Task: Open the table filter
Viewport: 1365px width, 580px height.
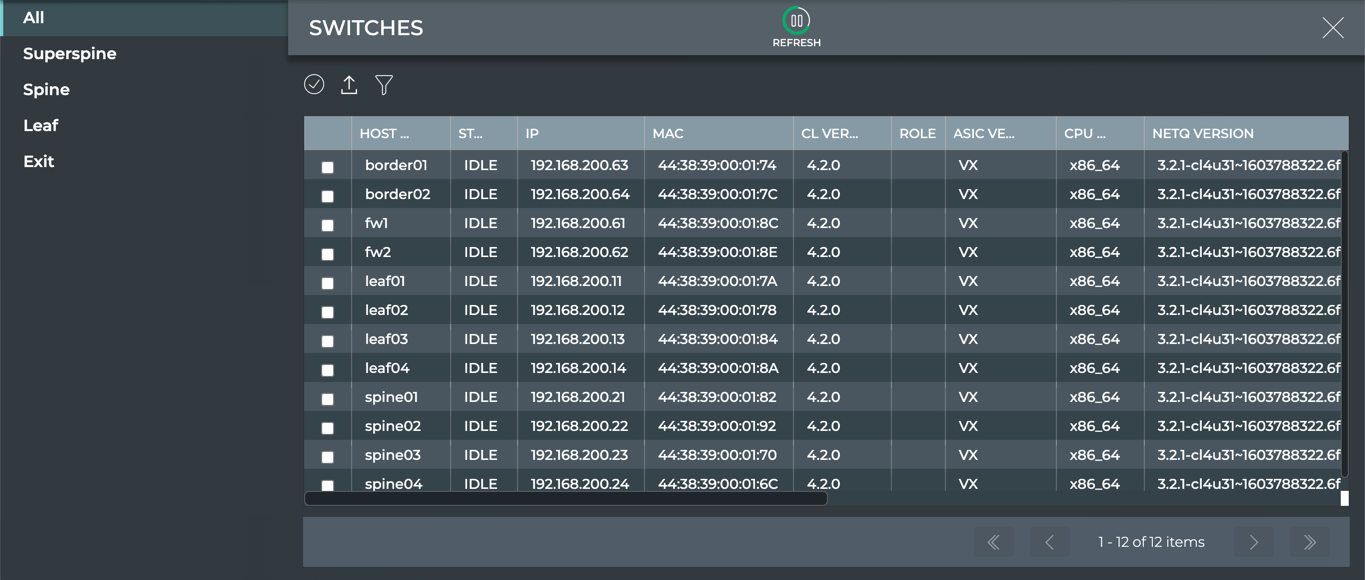Action: point(384,85)
